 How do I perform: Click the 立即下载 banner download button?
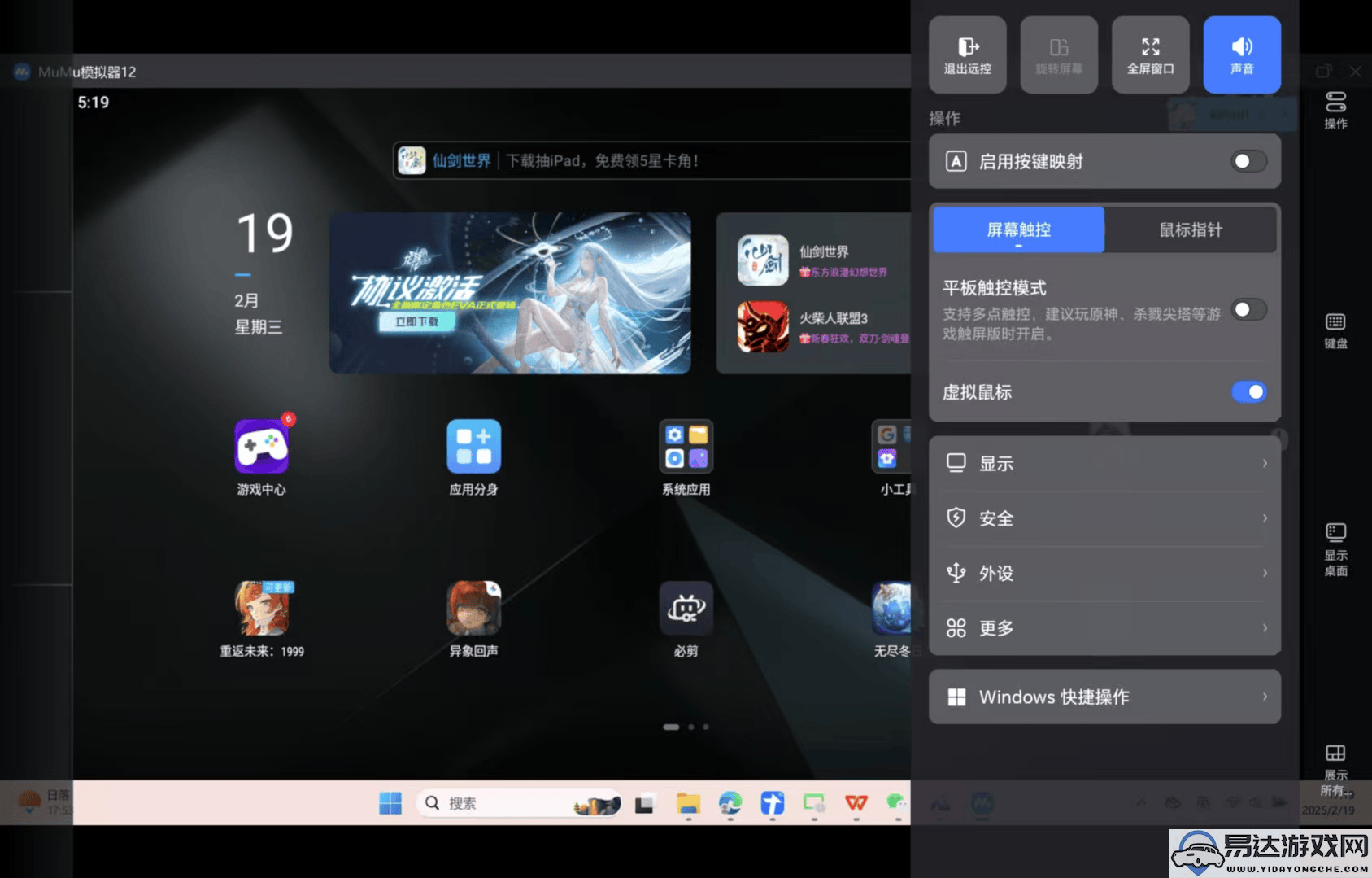416,321
